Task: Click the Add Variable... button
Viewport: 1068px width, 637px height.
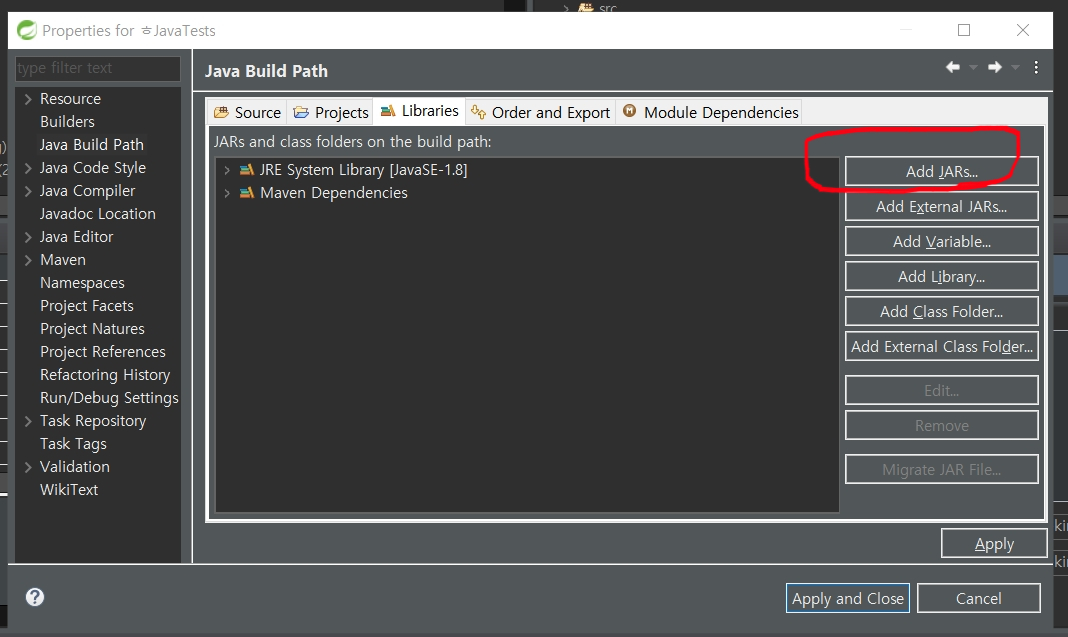Action: (941, 241)
